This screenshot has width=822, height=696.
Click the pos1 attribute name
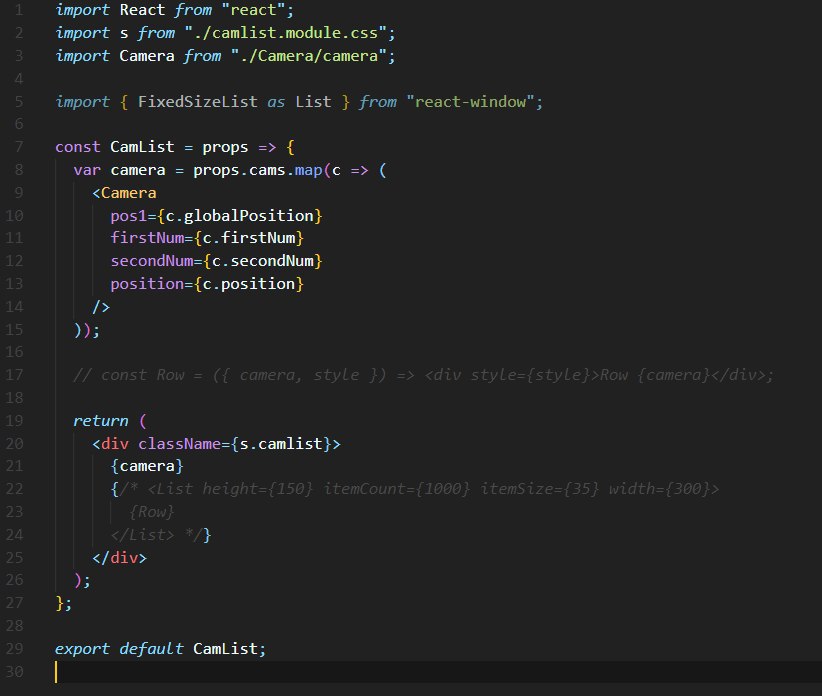pos(128,216)
